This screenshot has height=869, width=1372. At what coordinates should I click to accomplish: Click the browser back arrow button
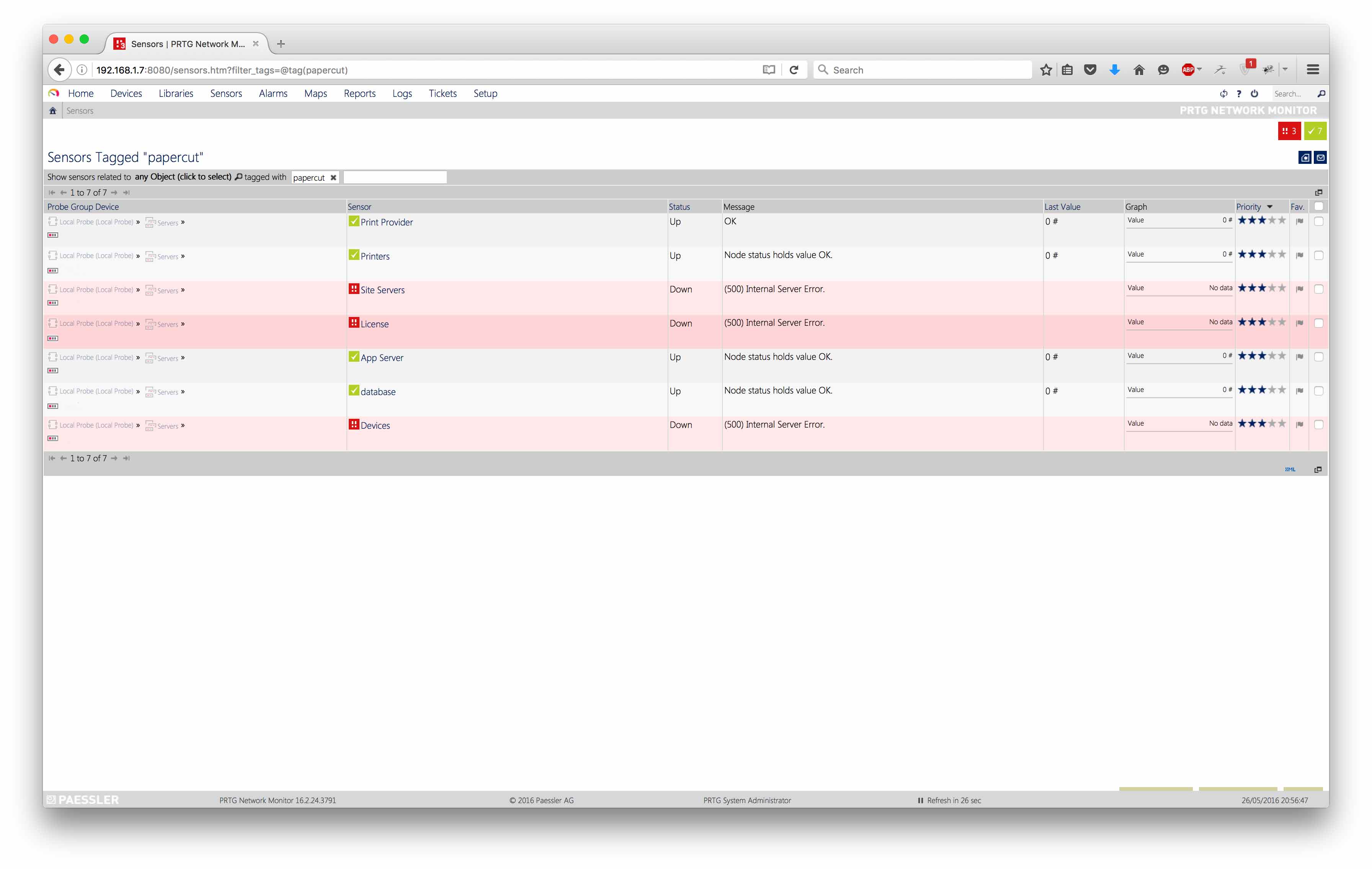tap(59, 70)
